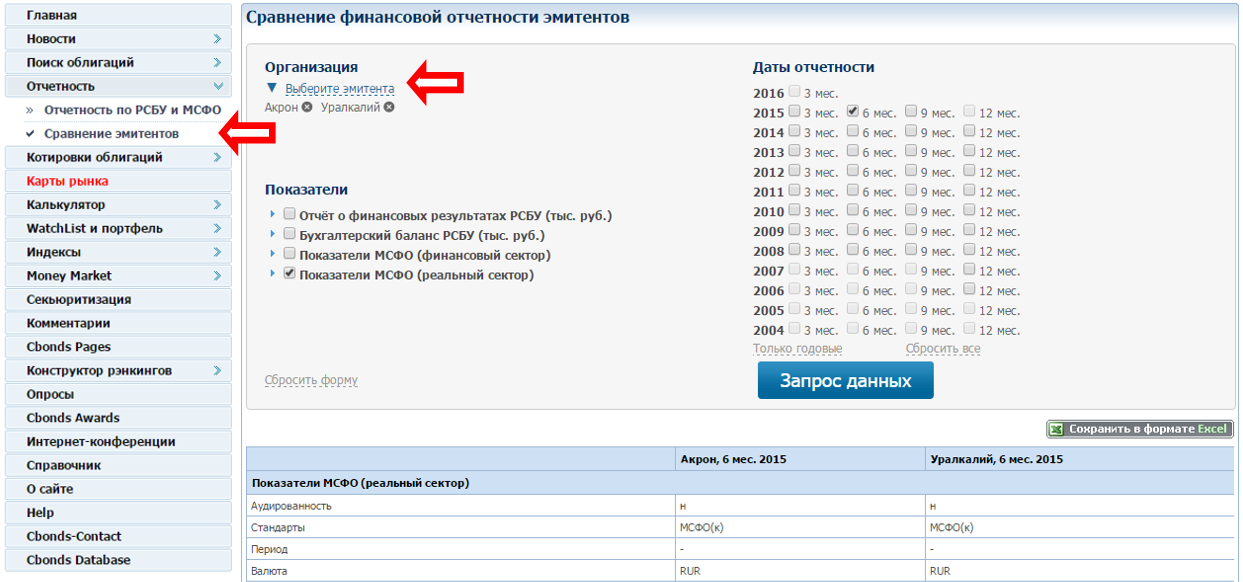
Task: Click the chevron arrow next to Конструктор рэнкингов
Action: [x=217, y=371]
